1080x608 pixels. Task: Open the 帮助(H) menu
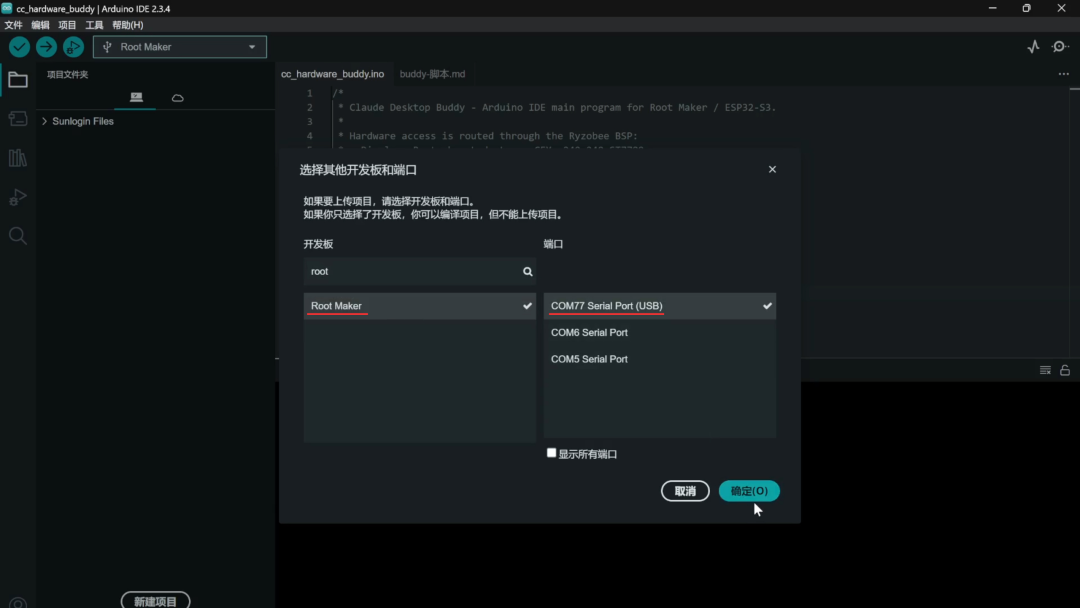pos(127,25)
